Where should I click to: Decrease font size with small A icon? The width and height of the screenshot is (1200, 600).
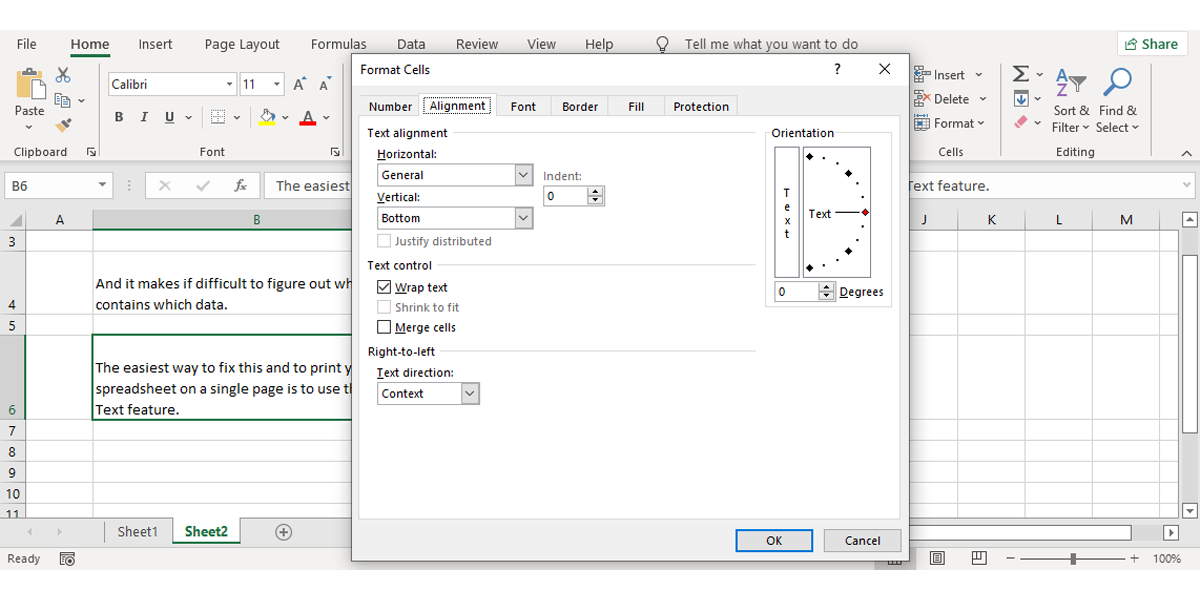click(x=325, y=85)
